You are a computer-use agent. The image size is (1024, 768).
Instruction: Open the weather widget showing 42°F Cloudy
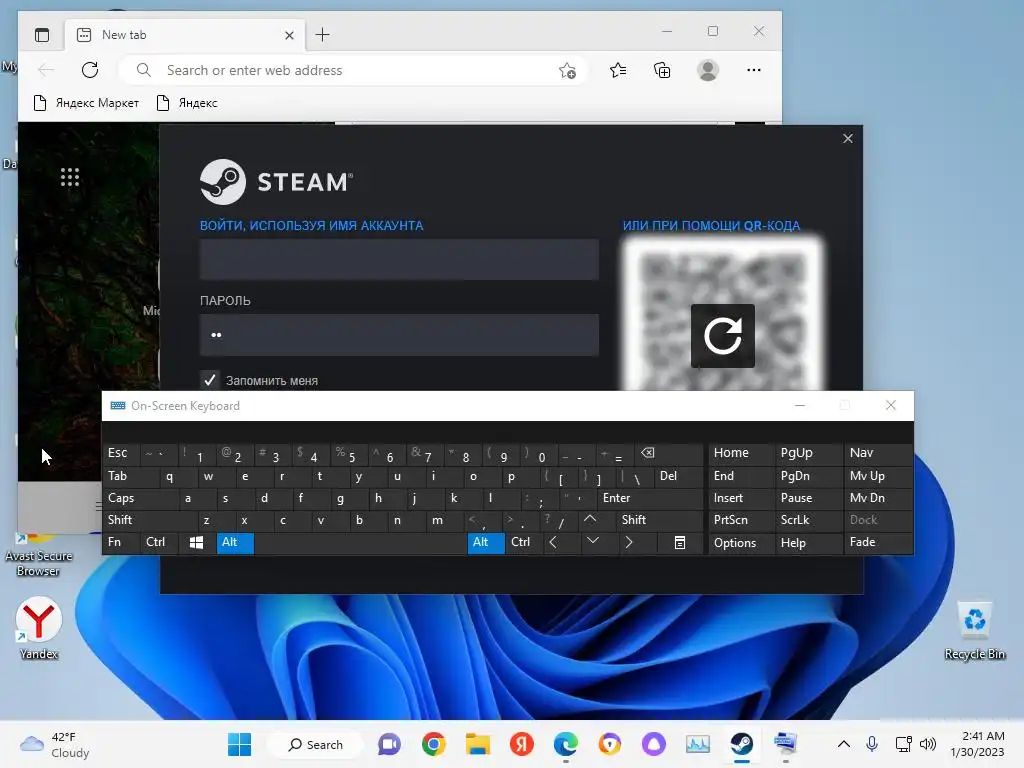pyautogui.click(x=54, y=744)
